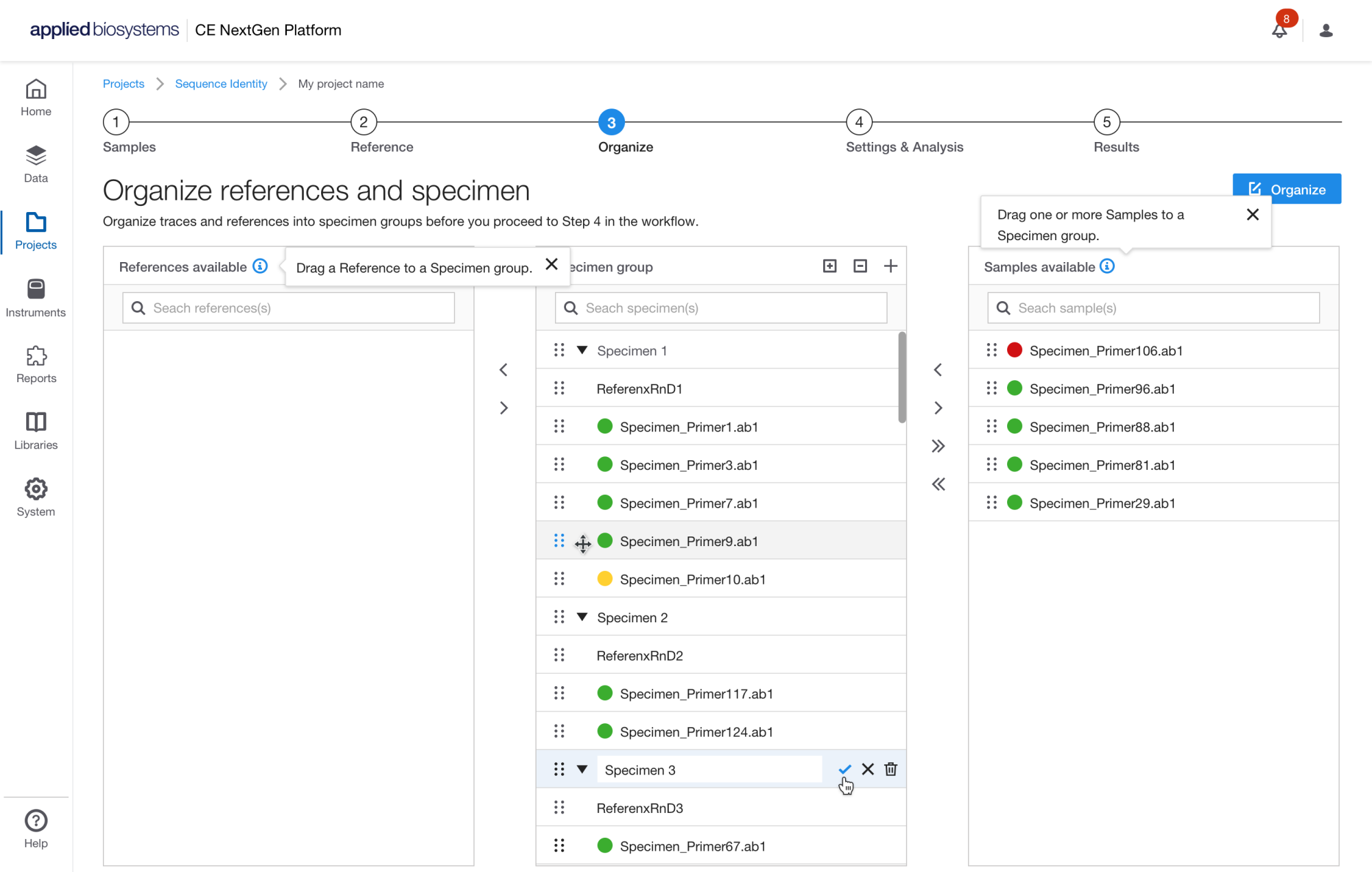Image resolution: width=1372 pixels, height=872 pixels.
Task: Delete Specimen 3 with trash icon
Action: pyautogui.click(x=890, y=769)
